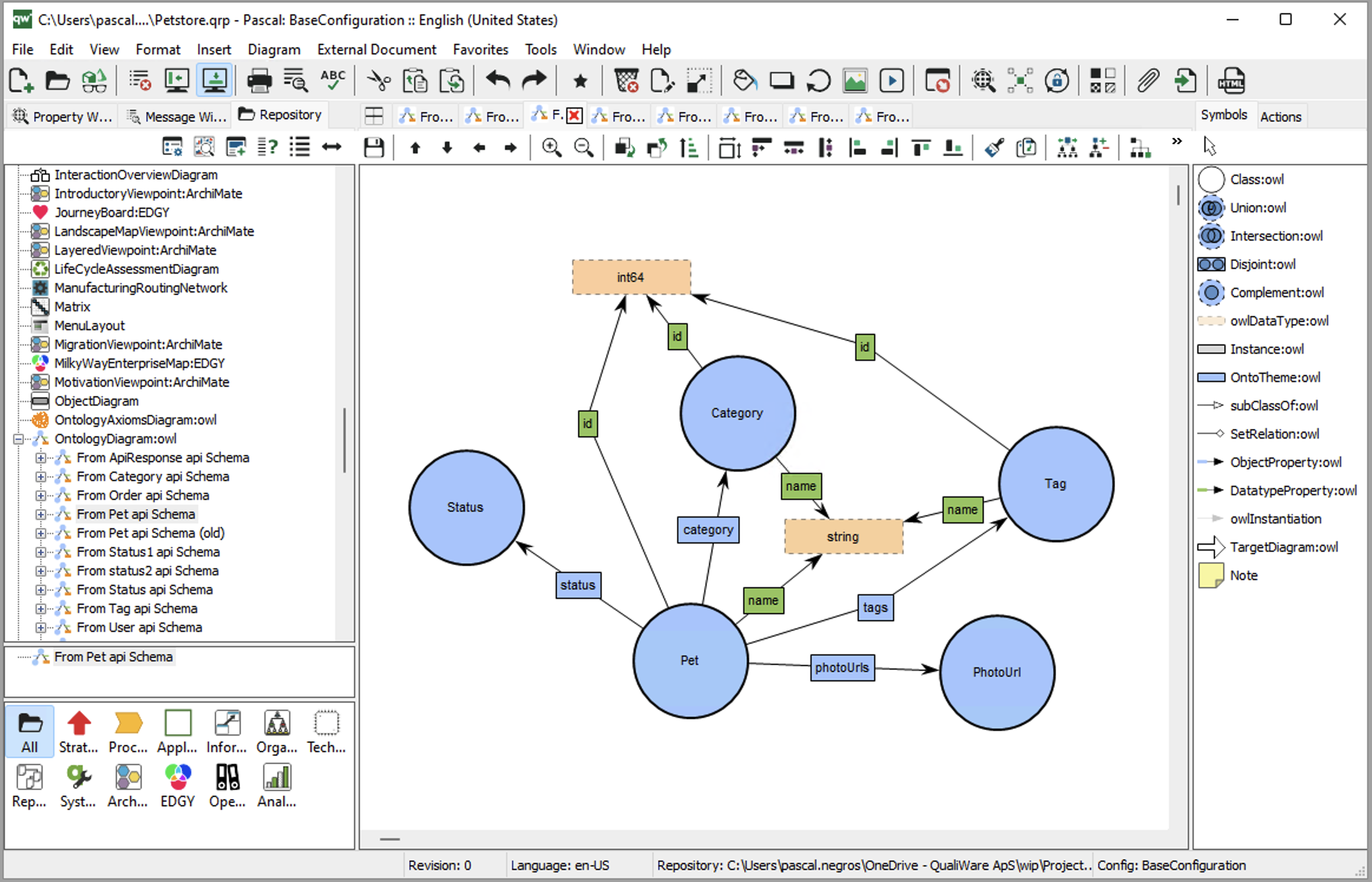1372x882 pixels.
Task: Click the Zoom out magnifier icon
Action: coord(583,147)
